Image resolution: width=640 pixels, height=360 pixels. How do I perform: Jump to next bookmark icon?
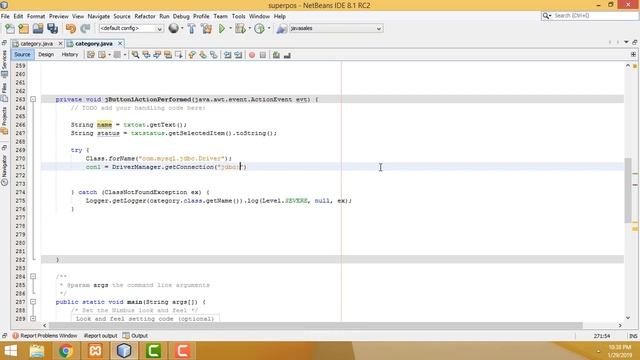tap(203, 55)
